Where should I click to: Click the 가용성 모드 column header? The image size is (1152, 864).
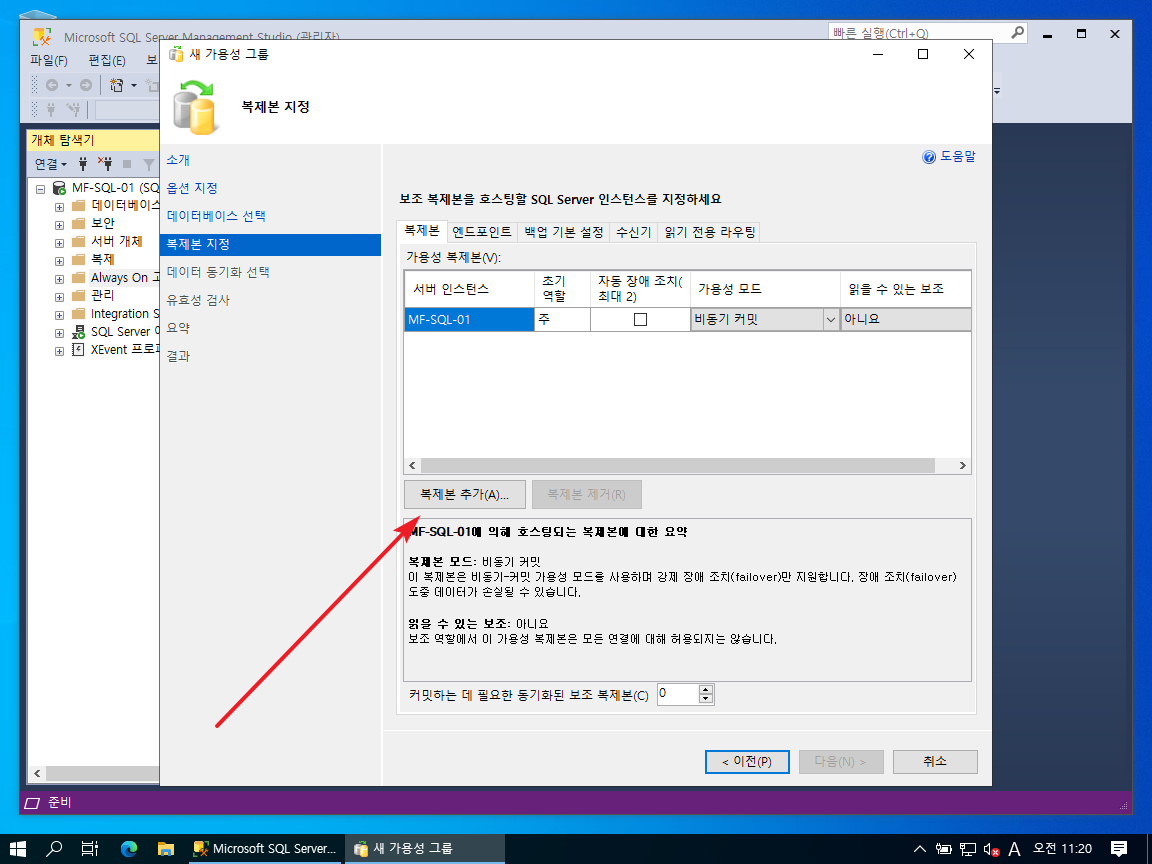[x=765, y=289]
